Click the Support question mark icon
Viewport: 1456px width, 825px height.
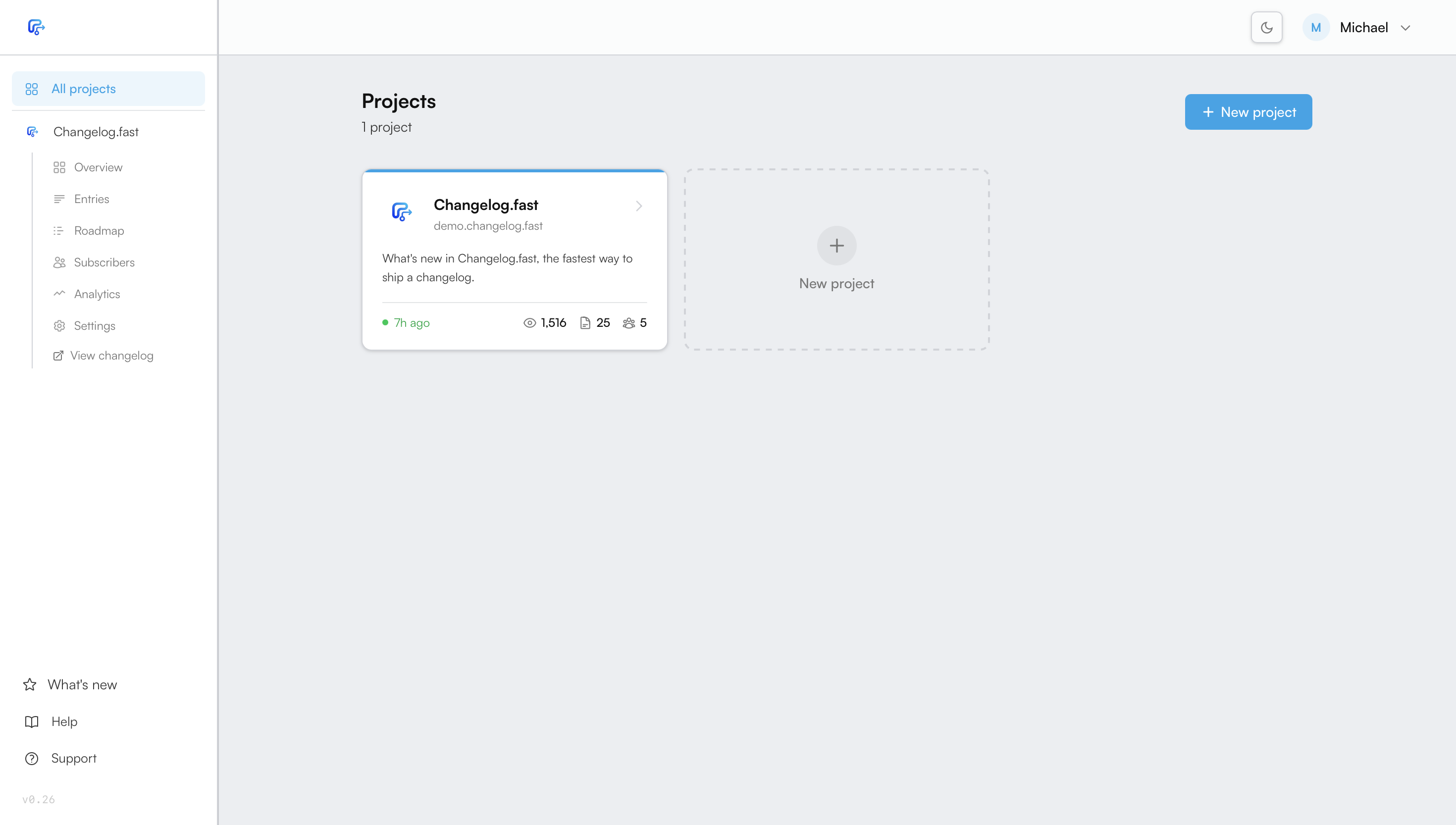pyautogui.click(x=32, y=758)
